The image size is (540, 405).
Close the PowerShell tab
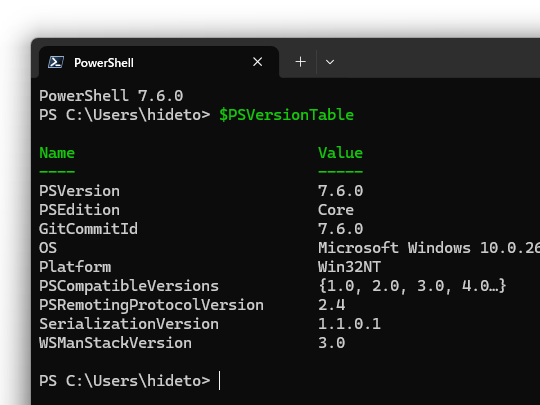[x=258, y=62]
